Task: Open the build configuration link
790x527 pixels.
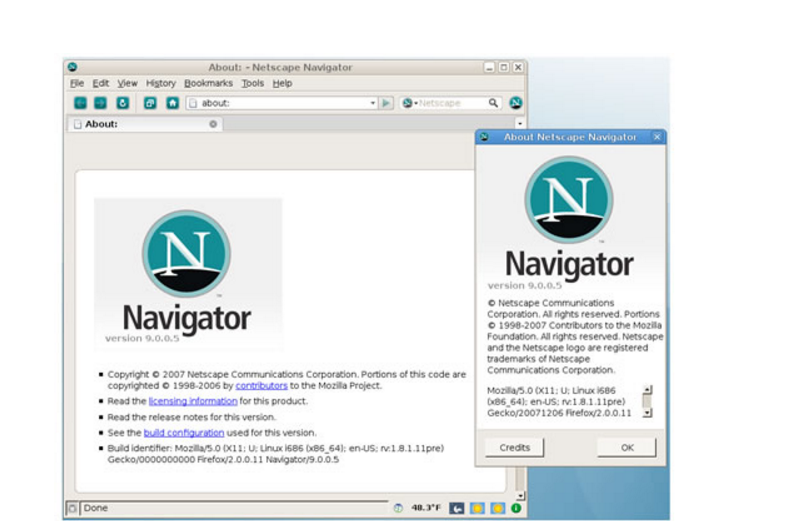Action: [184, 433]
